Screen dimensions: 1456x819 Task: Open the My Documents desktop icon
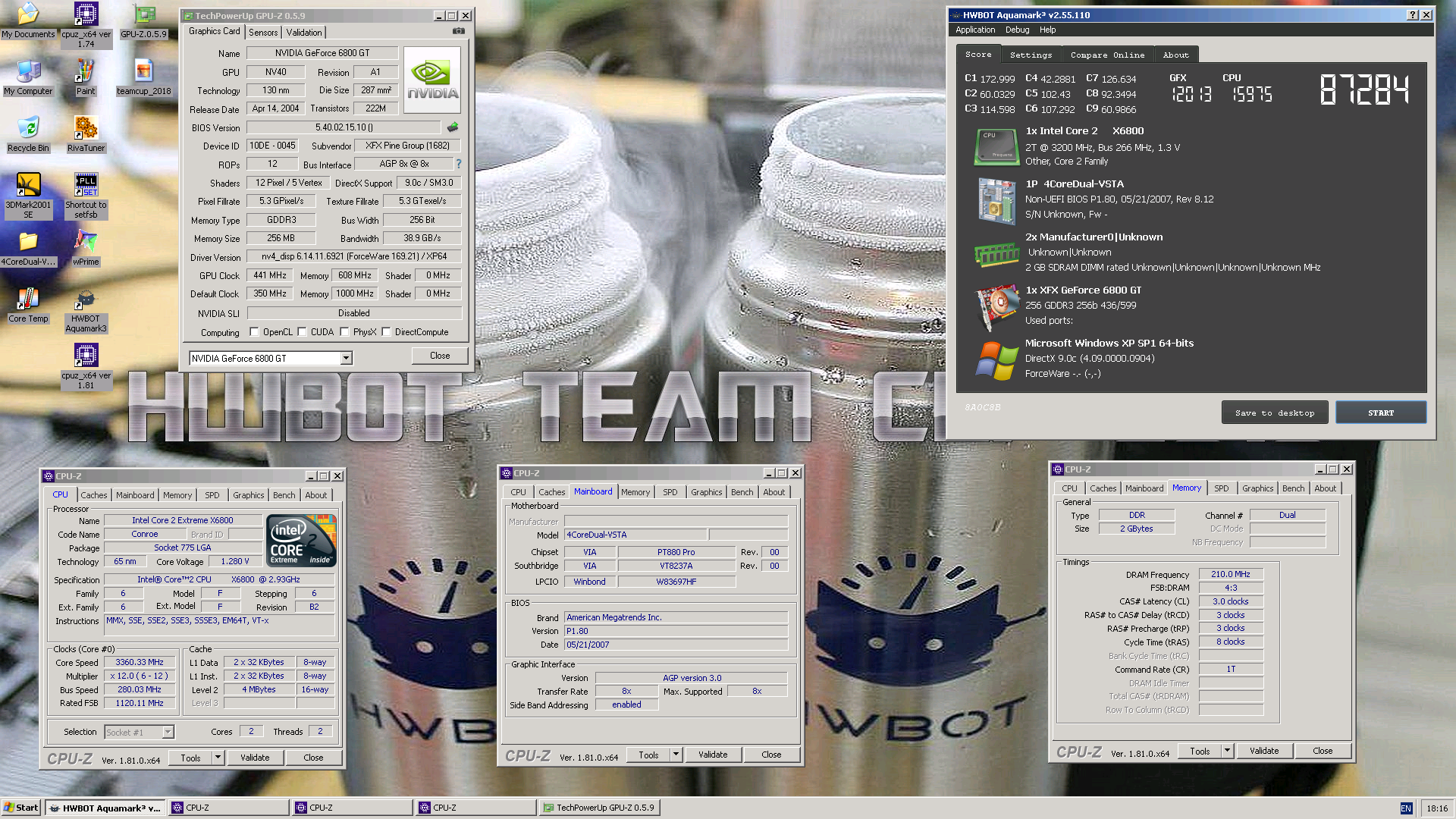(28, 20)
